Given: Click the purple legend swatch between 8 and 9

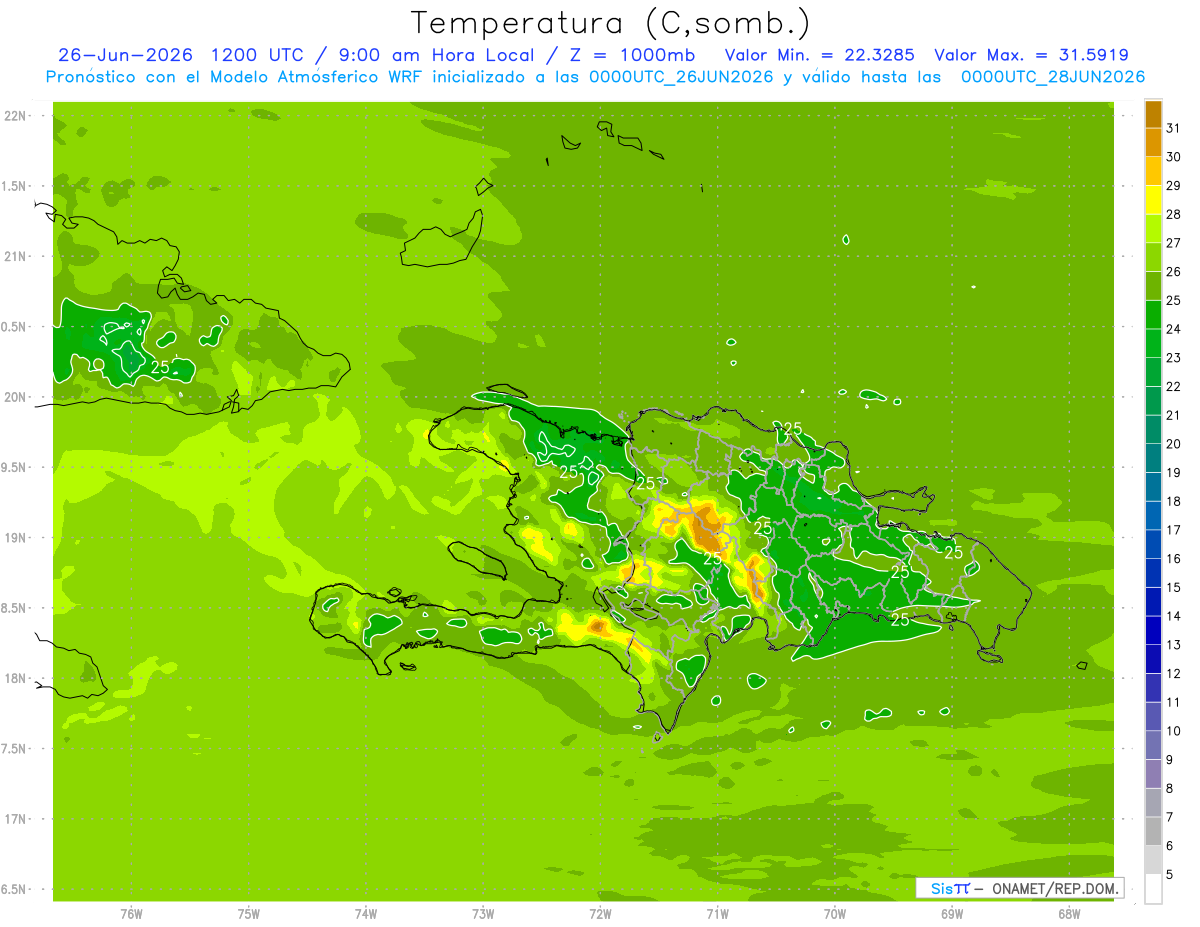Looking at the screenshot, I should [x=1153, y=774].
